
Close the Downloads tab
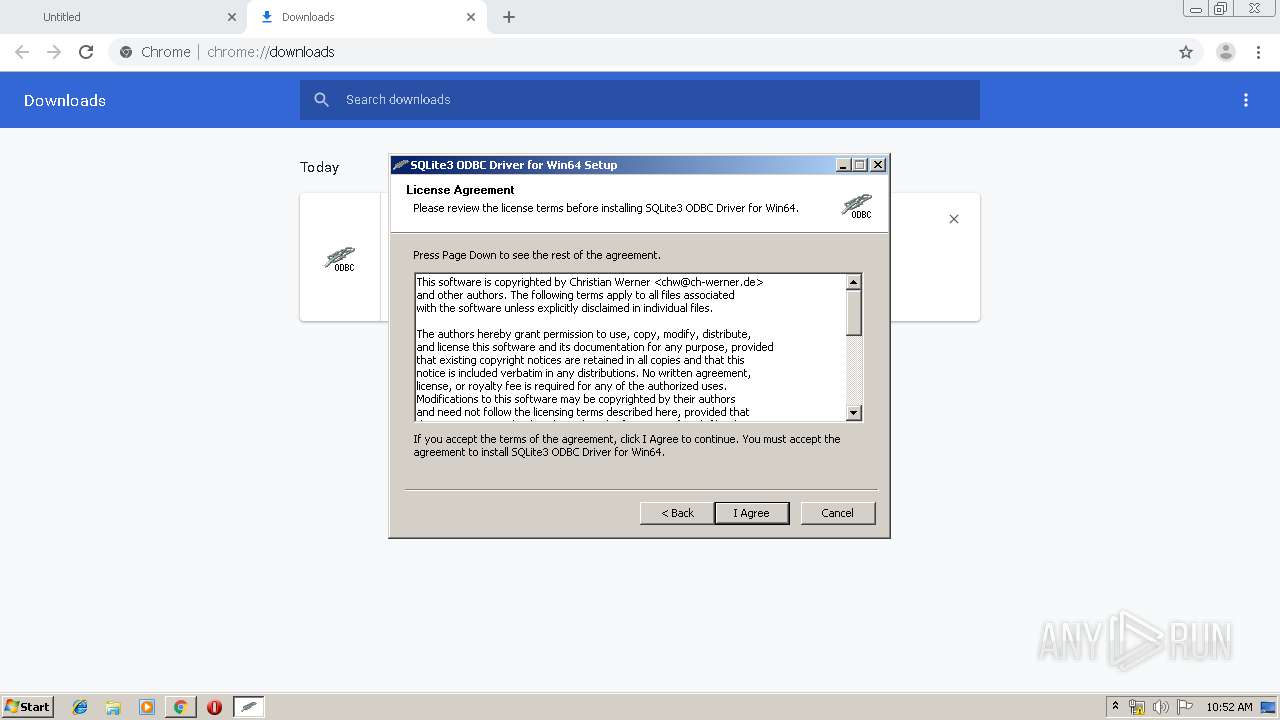471,17
